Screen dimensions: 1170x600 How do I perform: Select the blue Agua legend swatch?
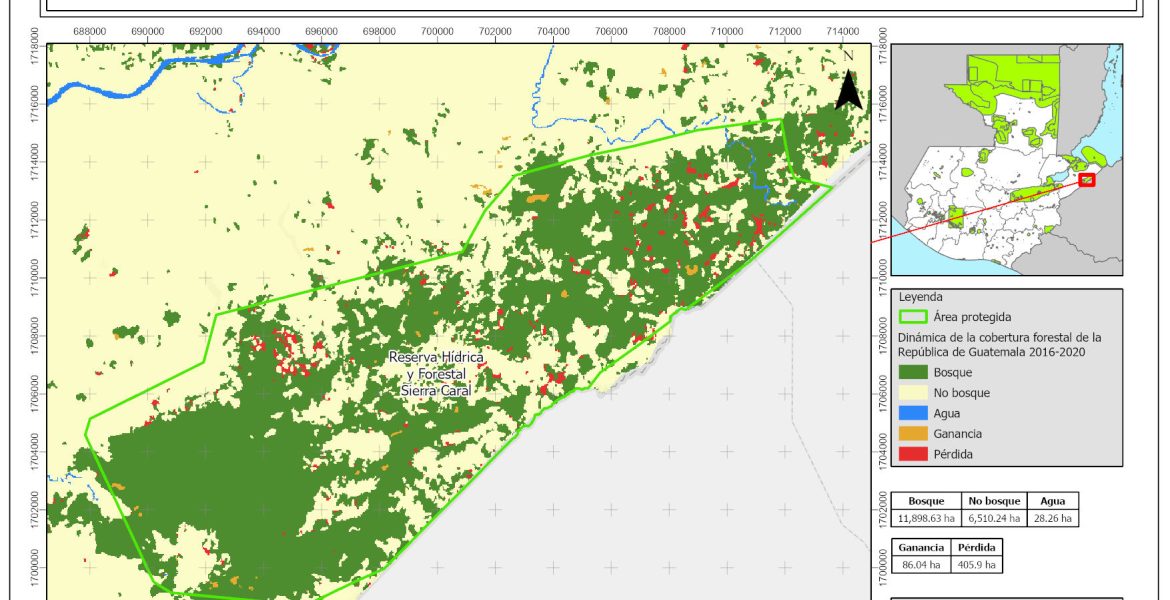click(913, 413)
